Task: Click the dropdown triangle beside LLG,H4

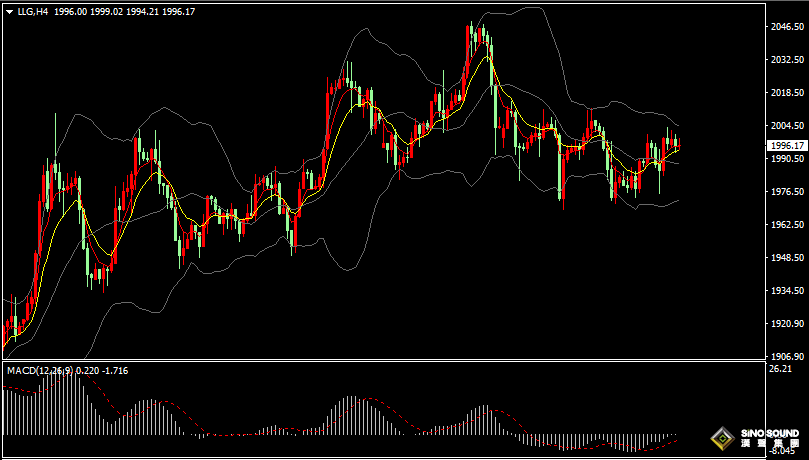Action: 9,11
